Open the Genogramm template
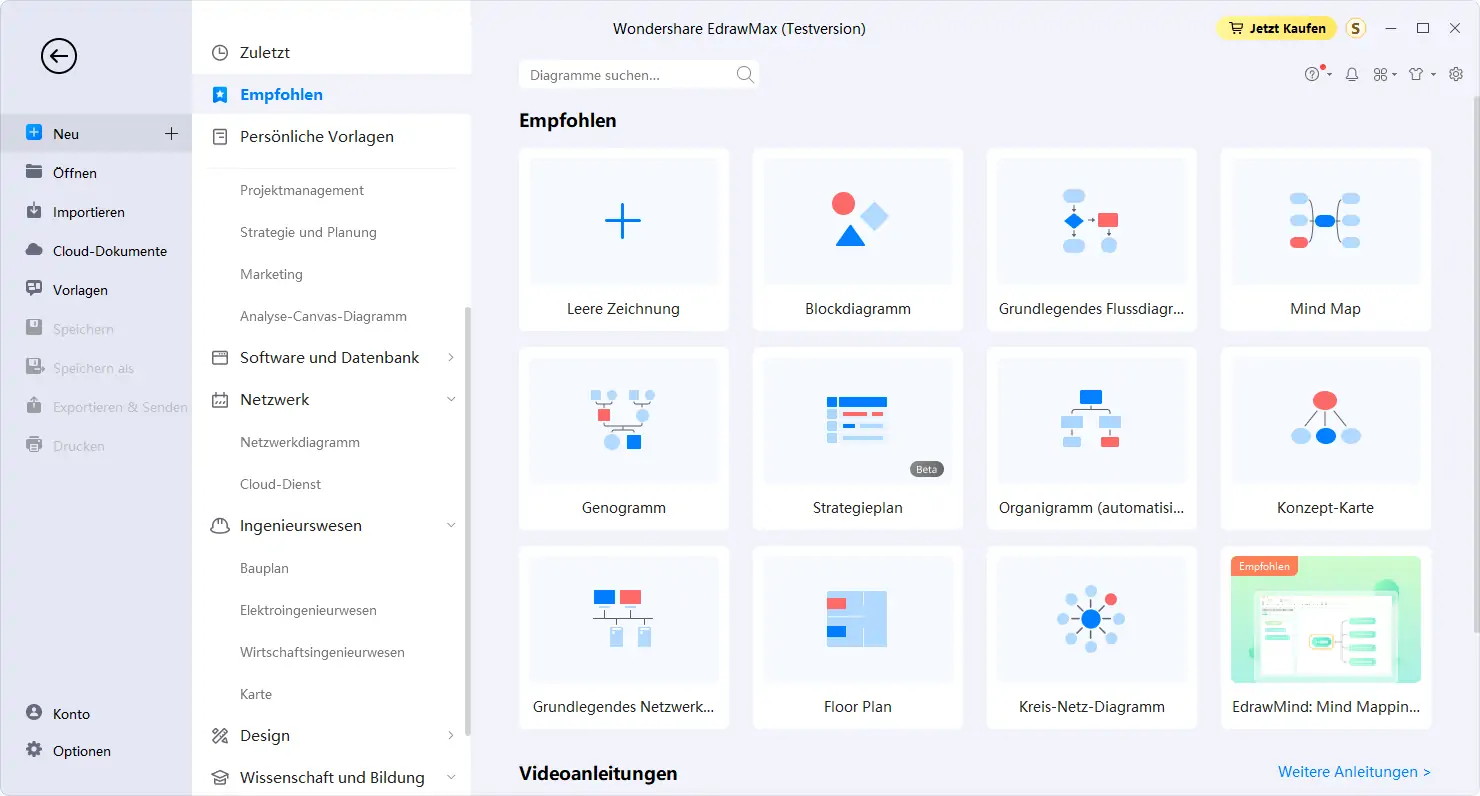The image size is (1480, 796). [x=624, y=439]
